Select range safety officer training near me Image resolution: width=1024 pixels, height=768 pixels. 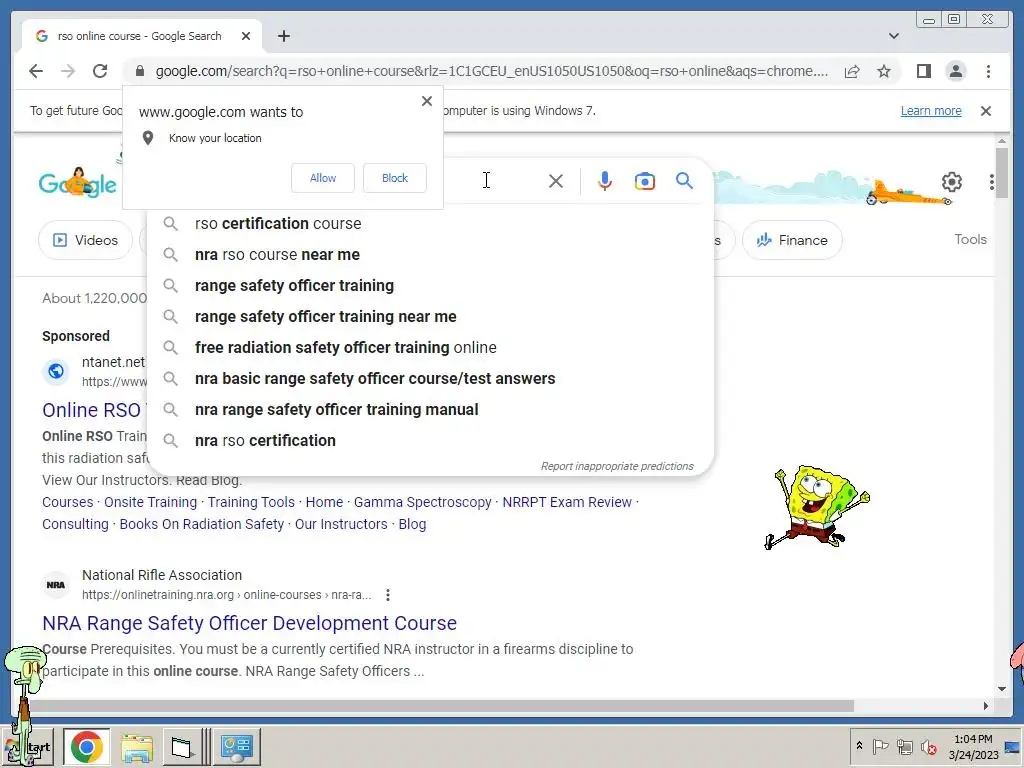[x=430, y=317]
